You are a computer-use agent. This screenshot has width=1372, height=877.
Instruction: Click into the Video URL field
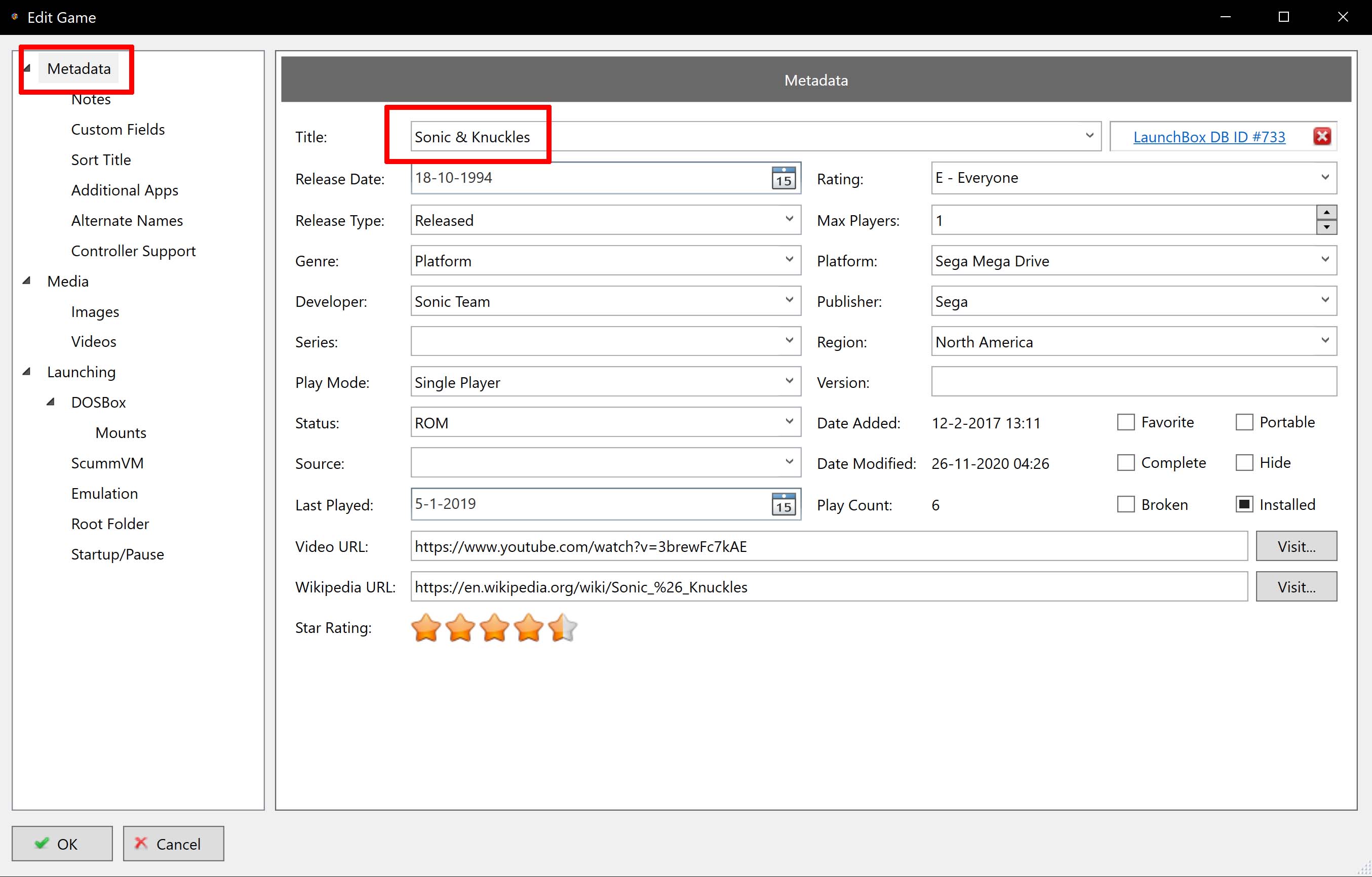tap(829, 546)
